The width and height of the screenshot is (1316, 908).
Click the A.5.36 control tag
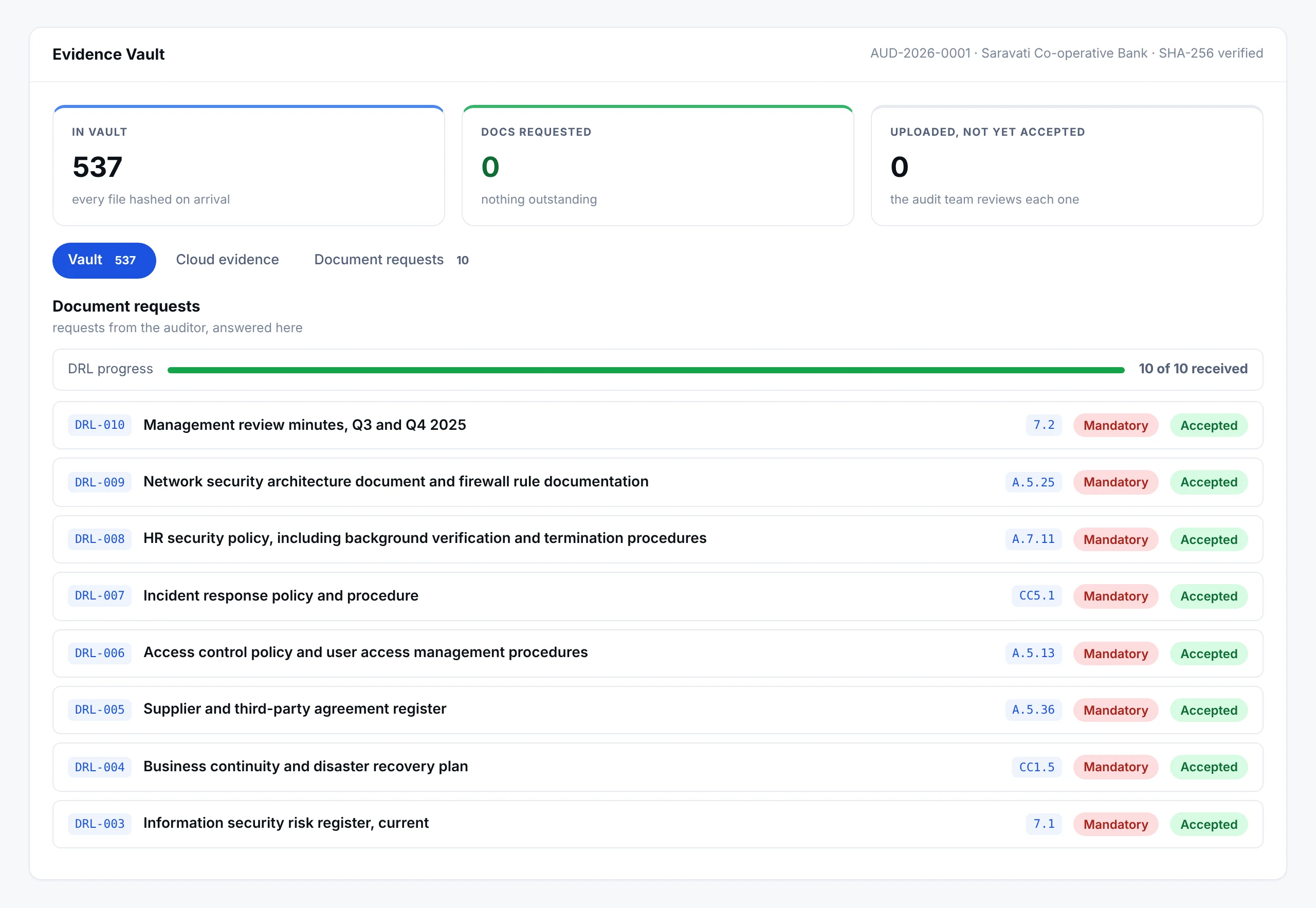1033,710
